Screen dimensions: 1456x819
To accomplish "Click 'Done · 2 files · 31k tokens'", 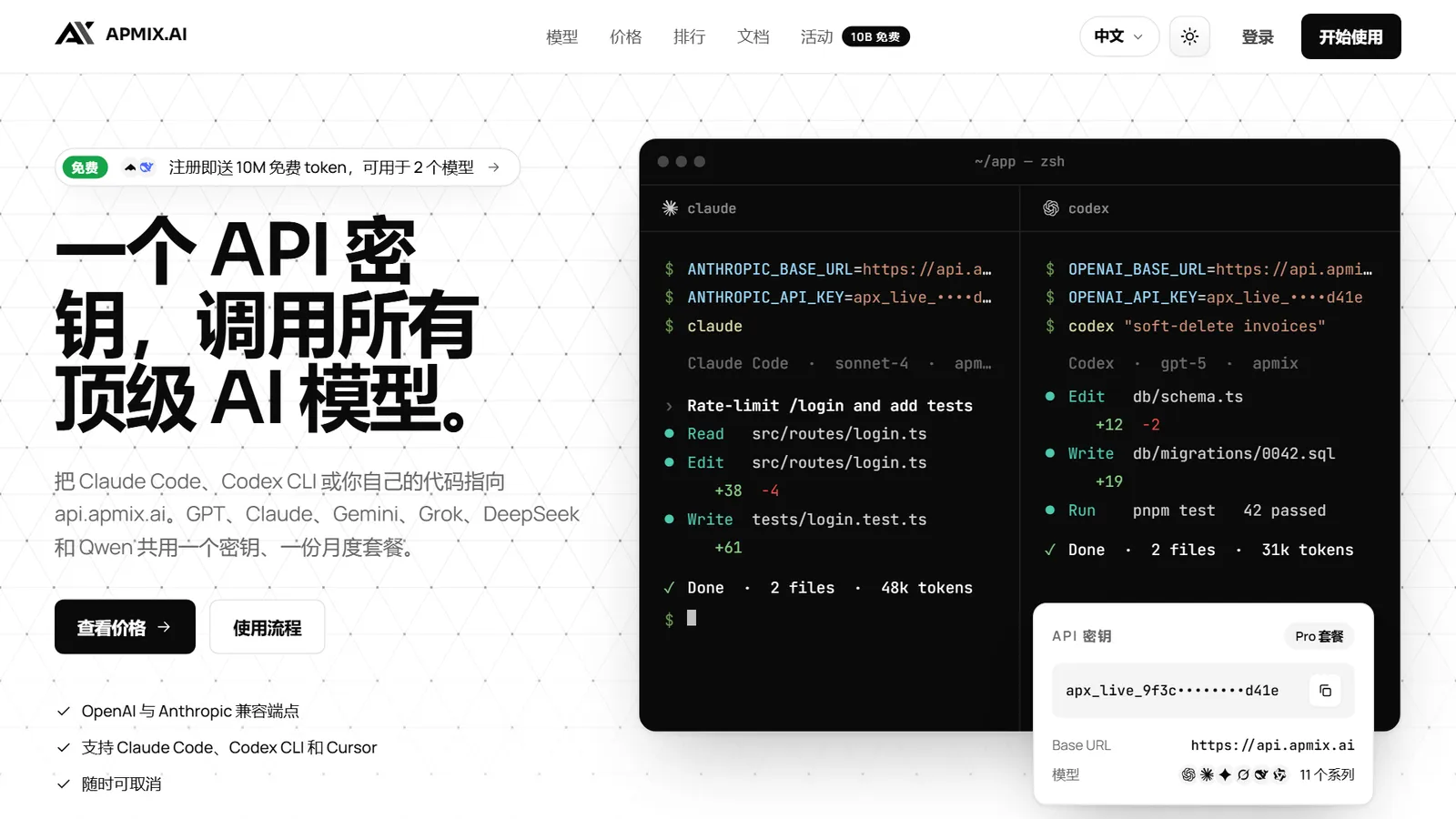I will pos(1210,550).
